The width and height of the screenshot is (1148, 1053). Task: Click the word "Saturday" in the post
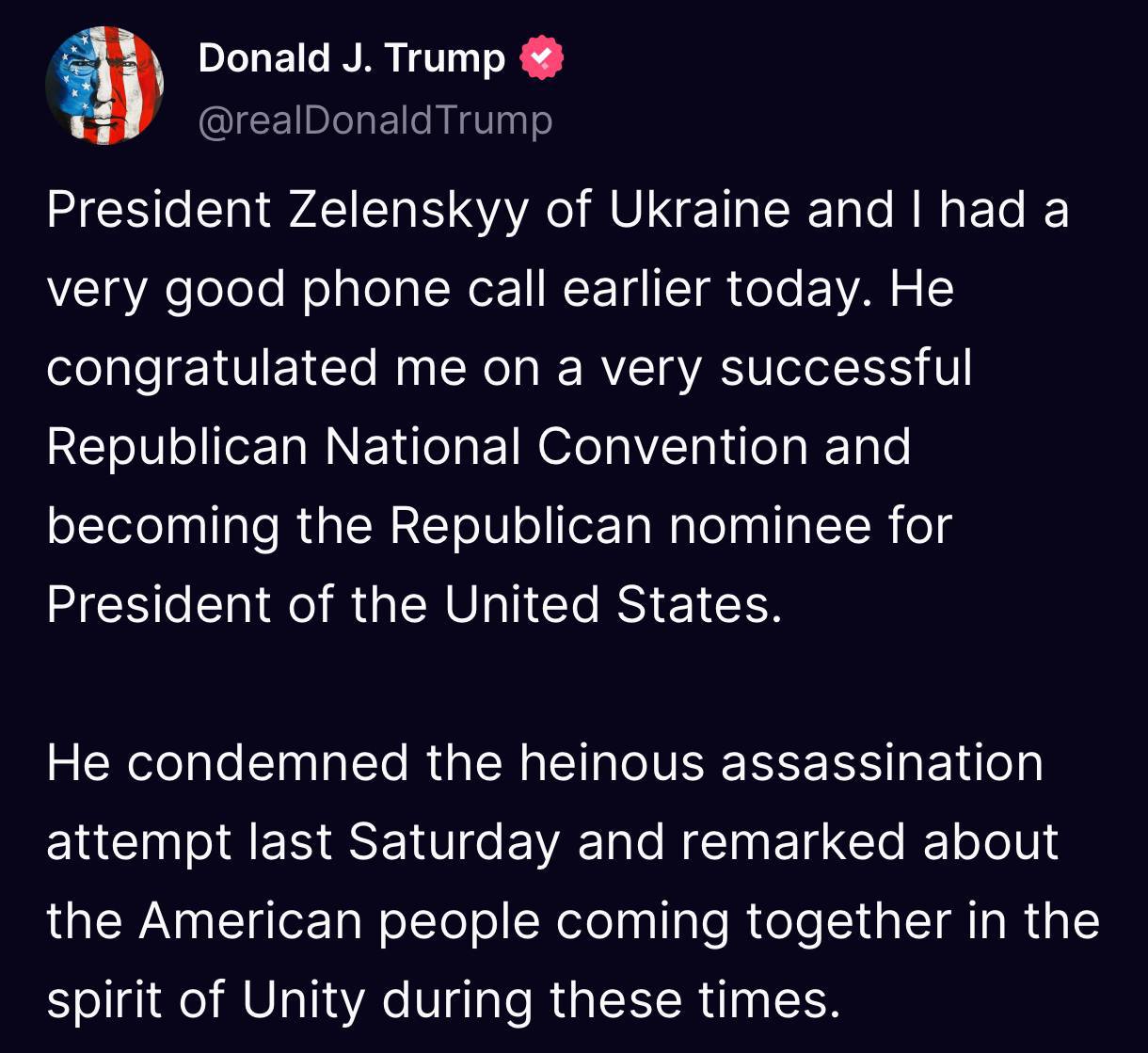point(454,841)
